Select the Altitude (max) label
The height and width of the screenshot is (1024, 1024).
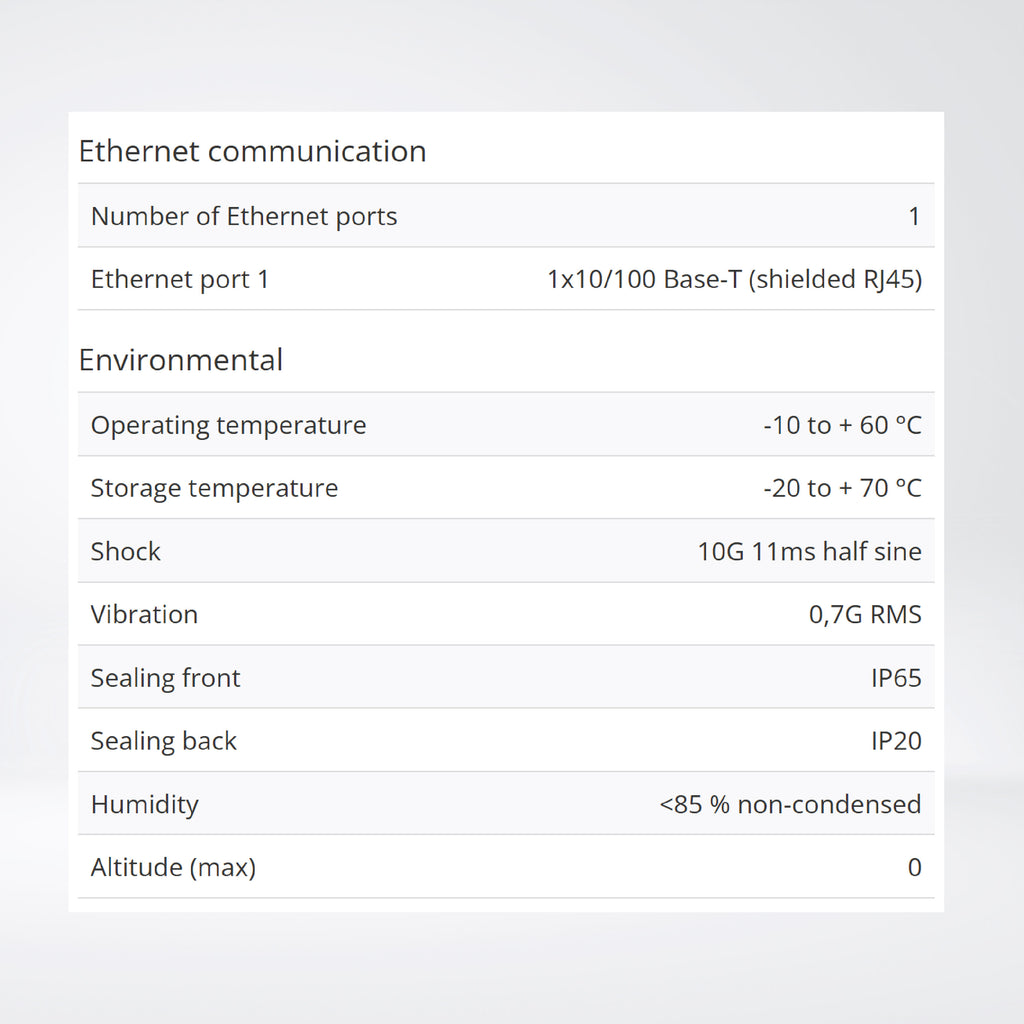pyautogui.click(x=173, y=867)
